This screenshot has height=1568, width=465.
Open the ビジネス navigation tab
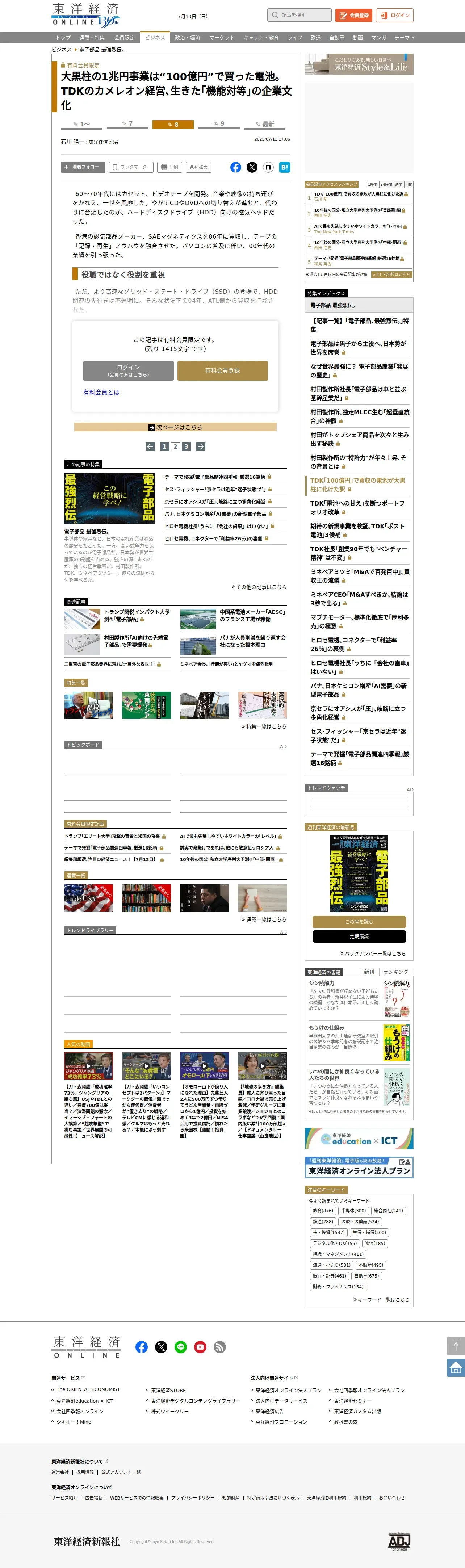pyautogui.click(x=155, y=38)
